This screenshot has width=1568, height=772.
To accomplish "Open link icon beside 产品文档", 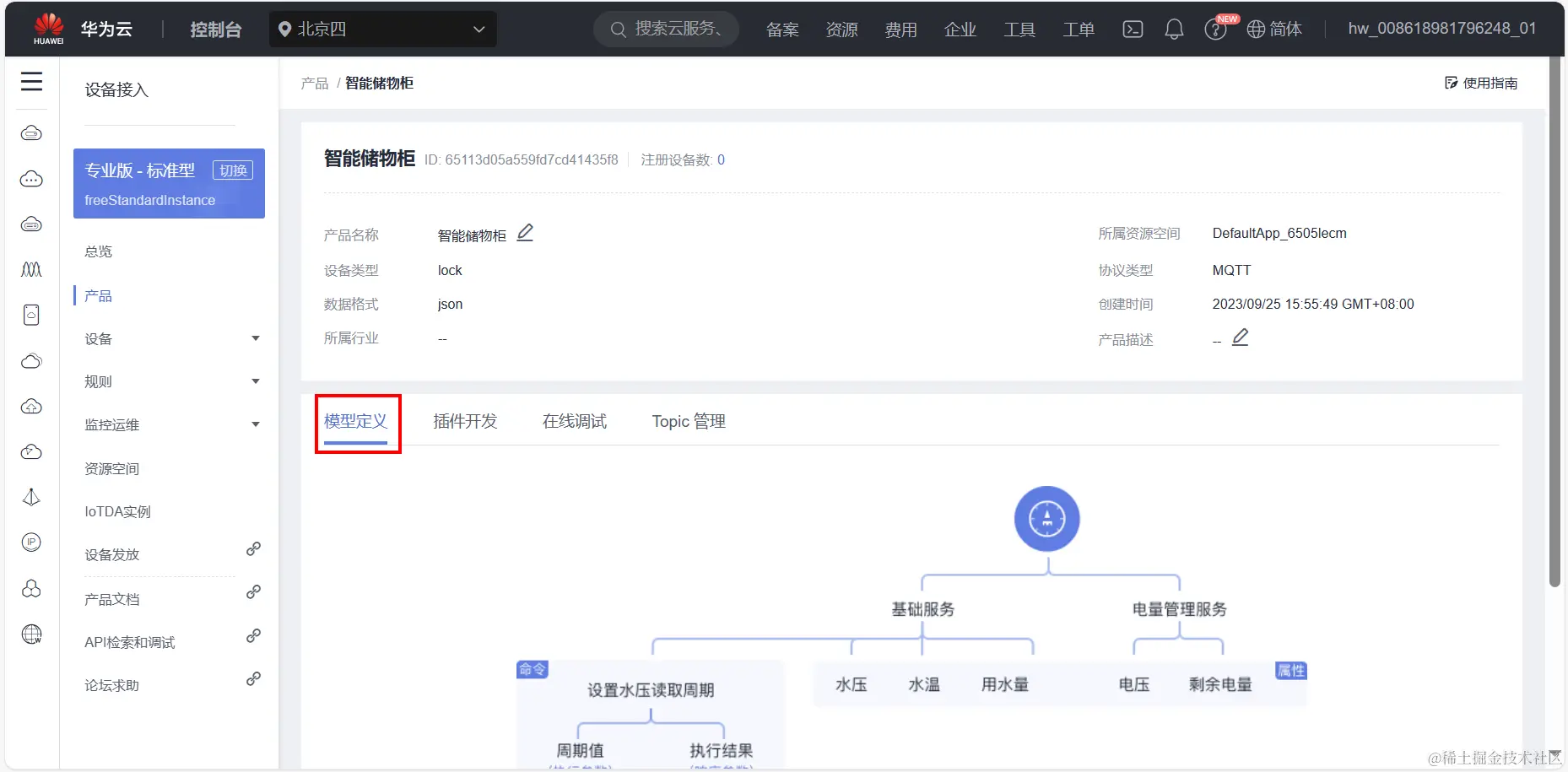I will 253,592.
